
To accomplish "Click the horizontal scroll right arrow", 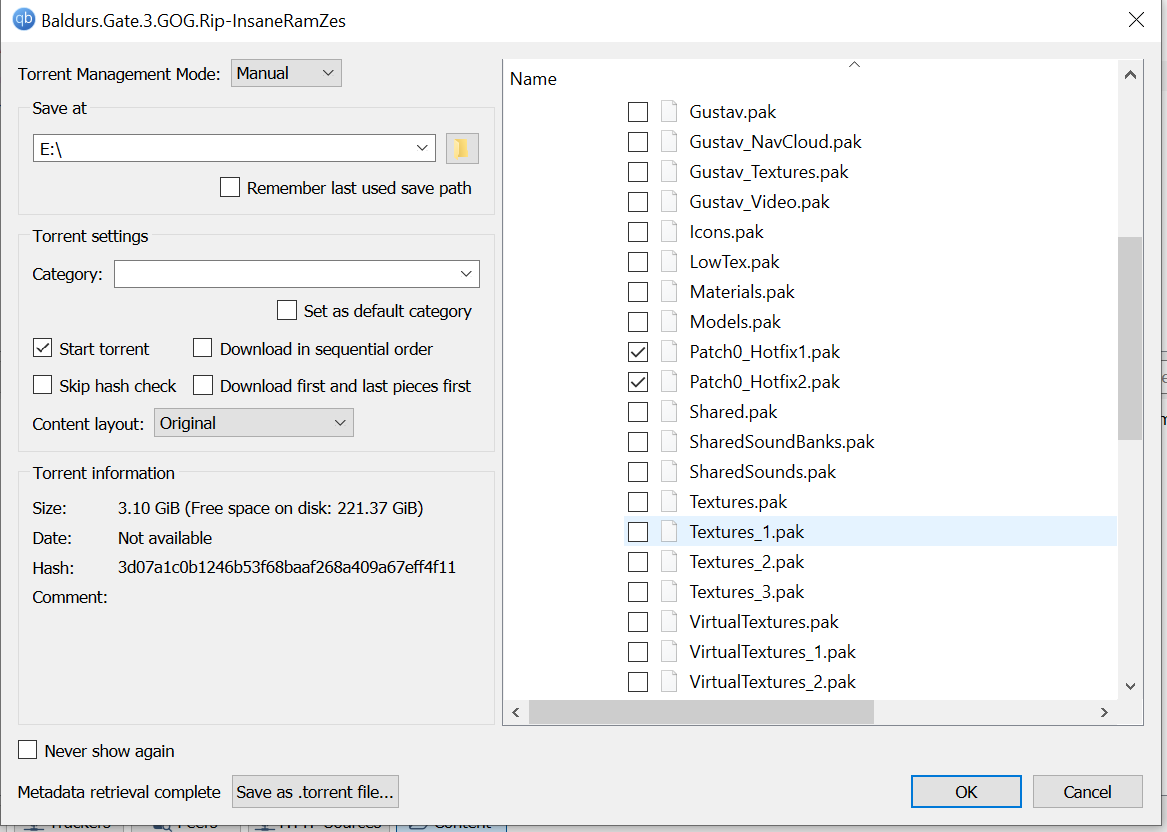I will point(1104,712).
